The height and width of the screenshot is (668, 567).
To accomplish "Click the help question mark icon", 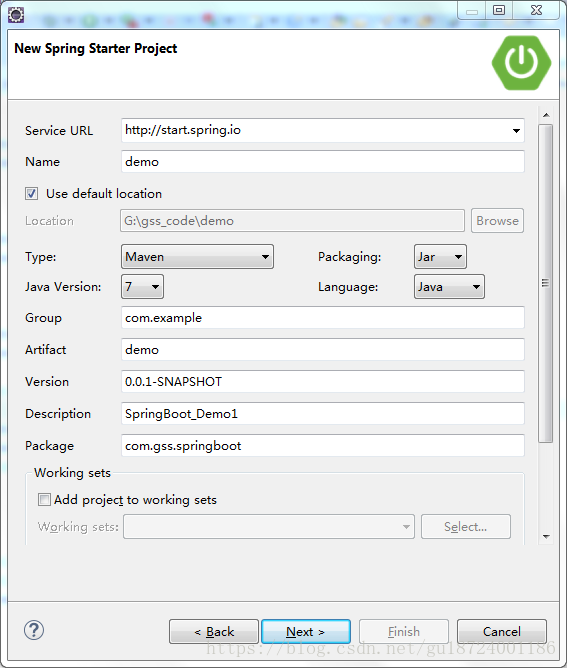I will 34,630.
